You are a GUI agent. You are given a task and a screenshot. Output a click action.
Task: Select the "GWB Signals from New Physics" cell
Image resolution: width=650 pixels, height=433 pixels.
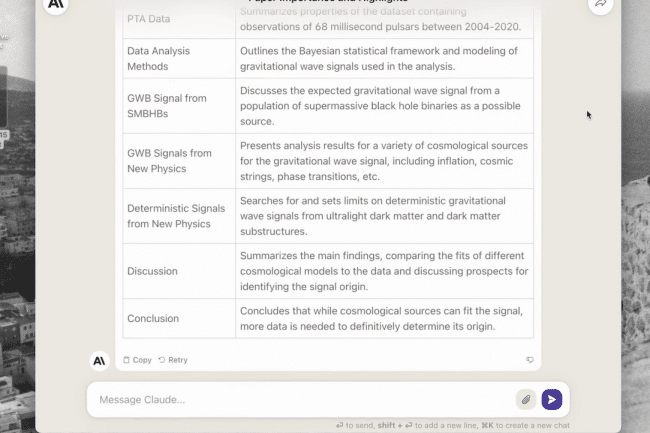click(x=169, y=160)
